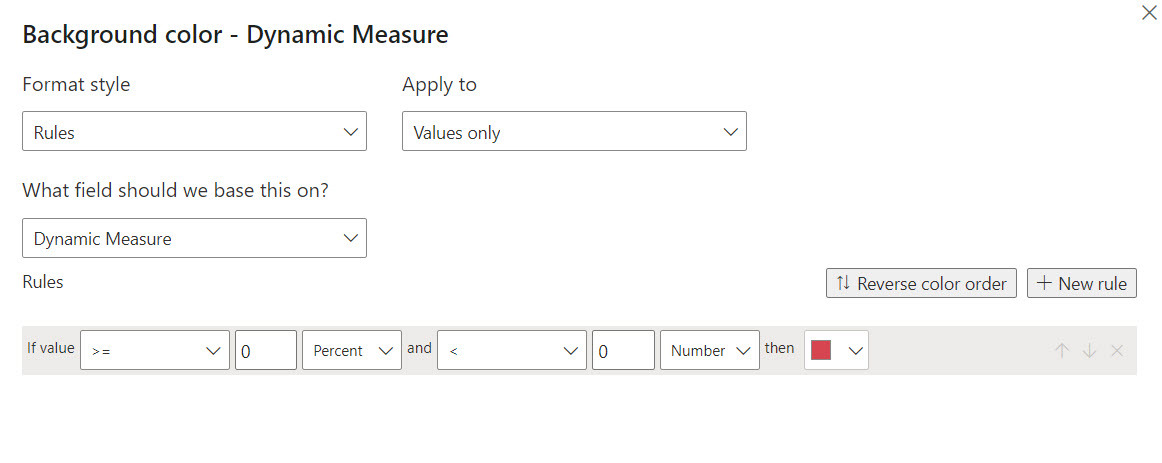The height and width of the screenshot is (463, 1162).
Task: Click the first value field before Percent
Action: (266, 351)
